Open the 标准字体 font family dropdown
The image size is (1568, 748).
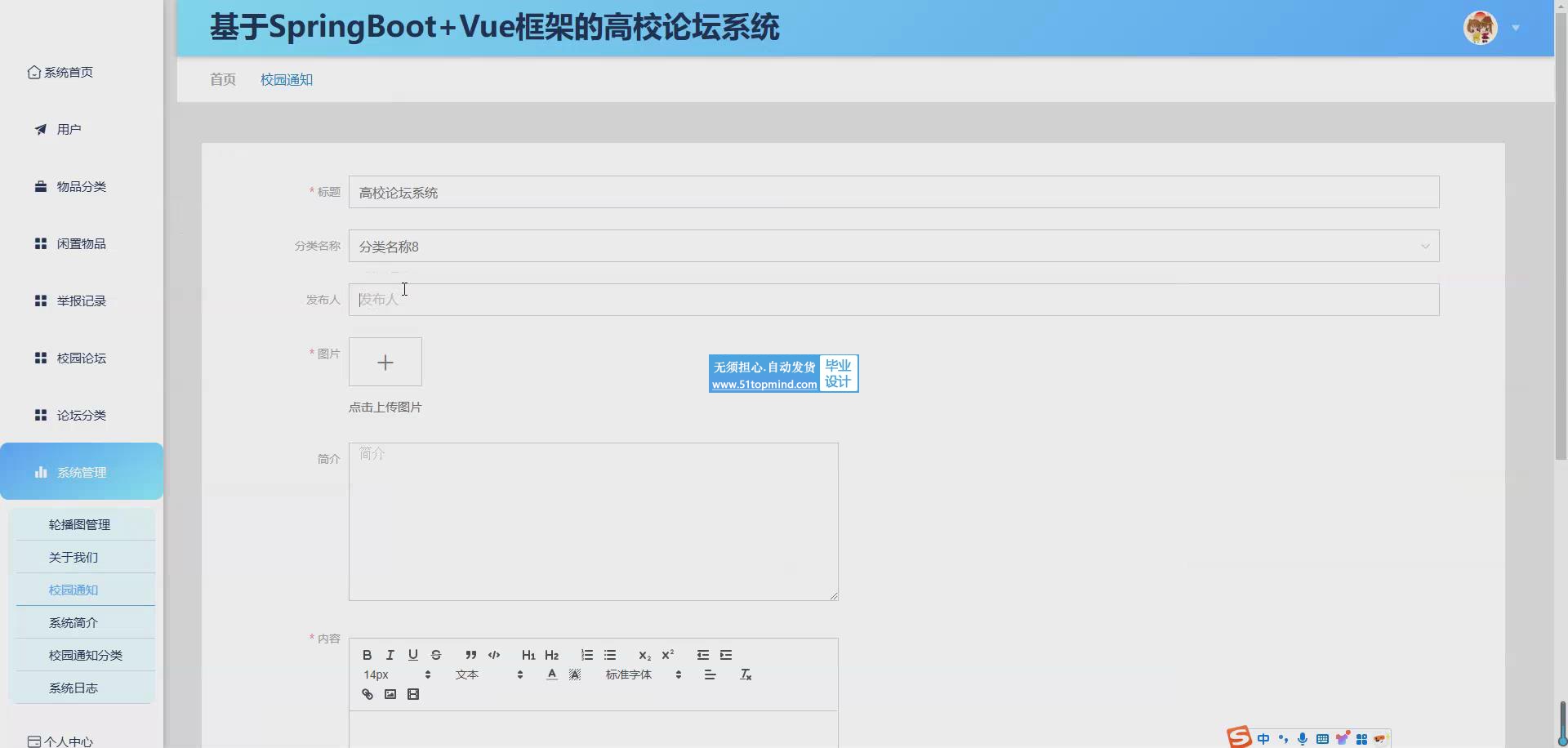(643, 675)
